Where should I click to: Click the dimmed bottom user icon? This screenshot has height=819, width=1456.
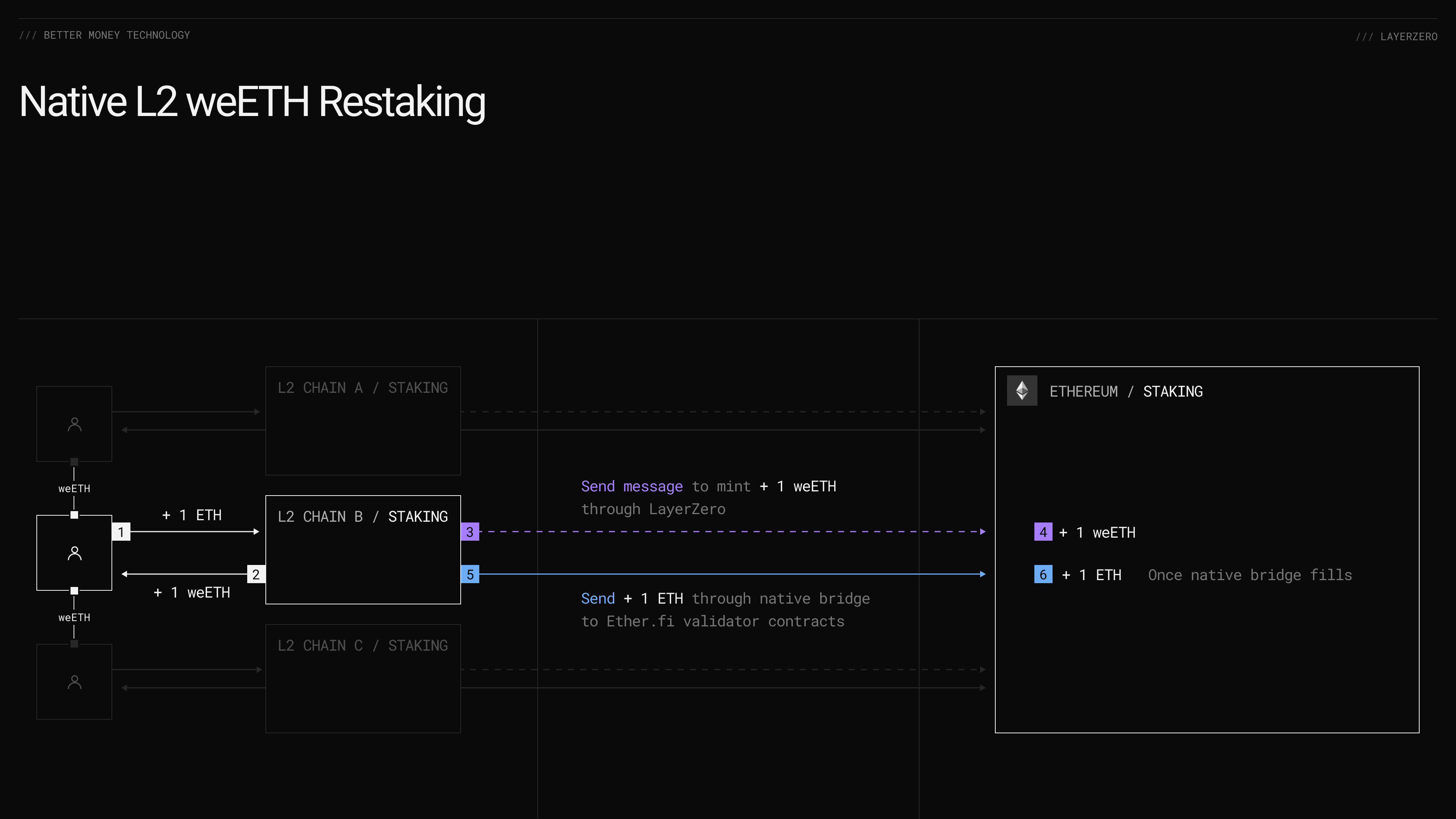pos(74,682)
